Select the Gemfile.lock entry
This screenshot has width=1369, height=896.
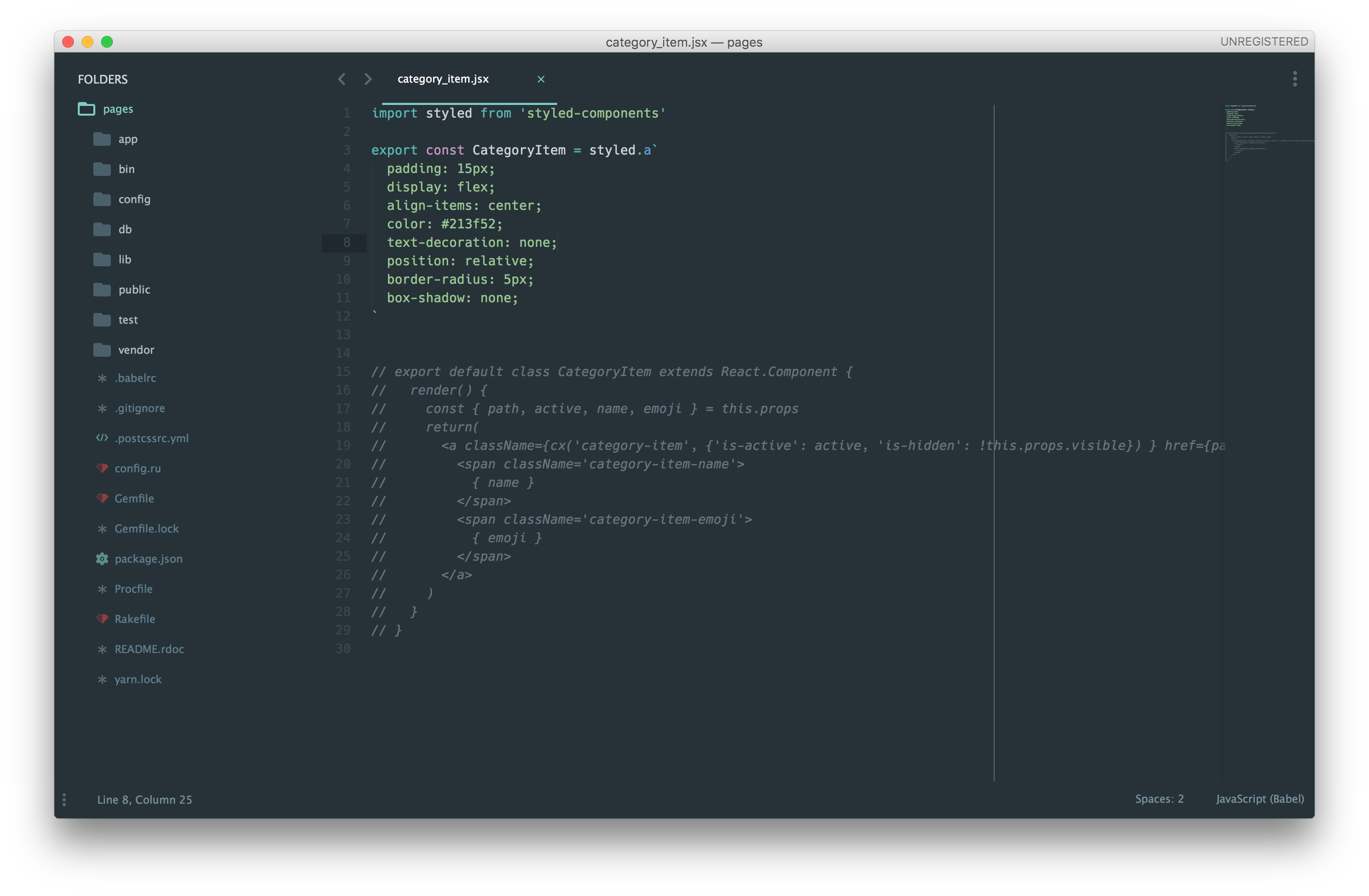(147, 528)
